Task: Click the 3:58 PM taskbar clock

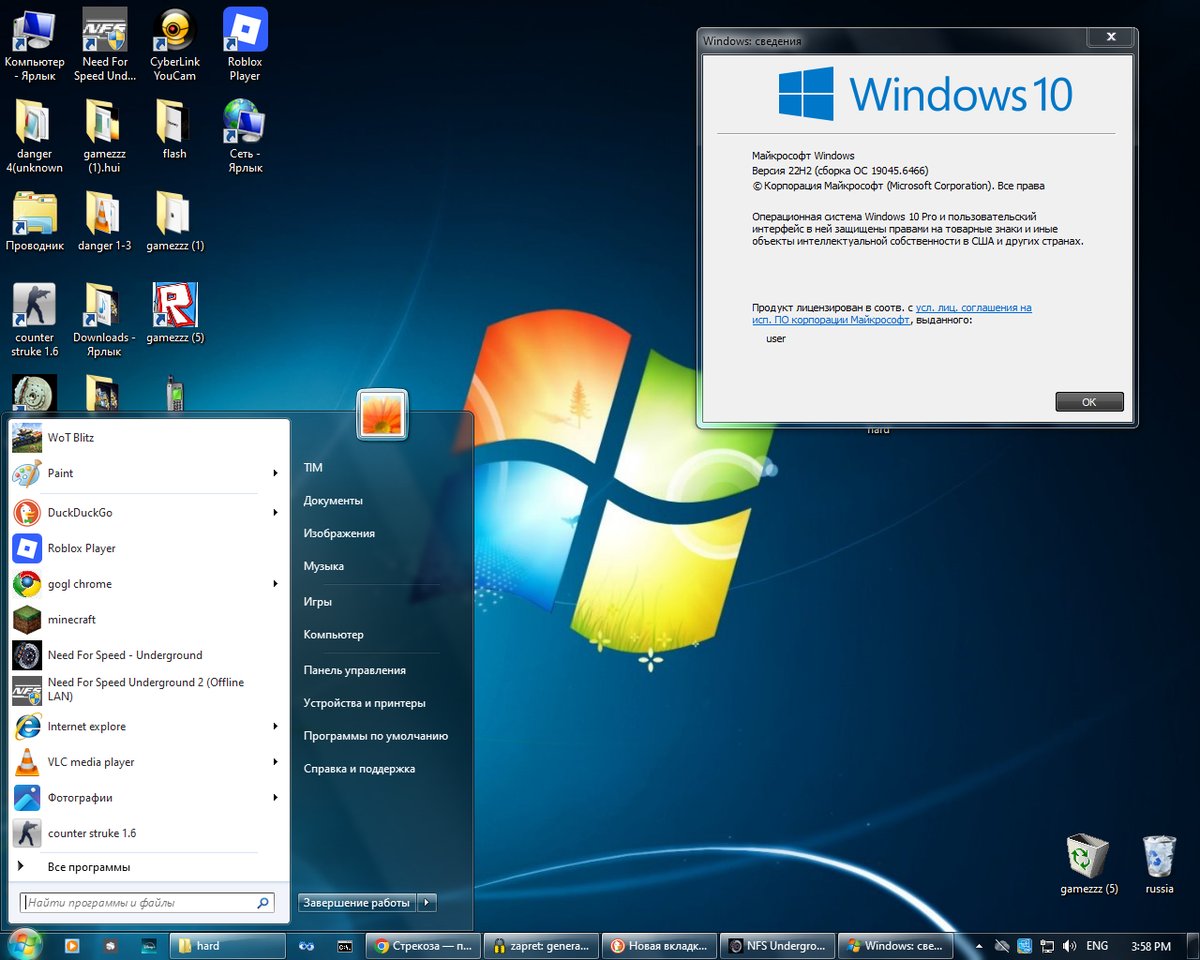Action: tap(1151, 946)
